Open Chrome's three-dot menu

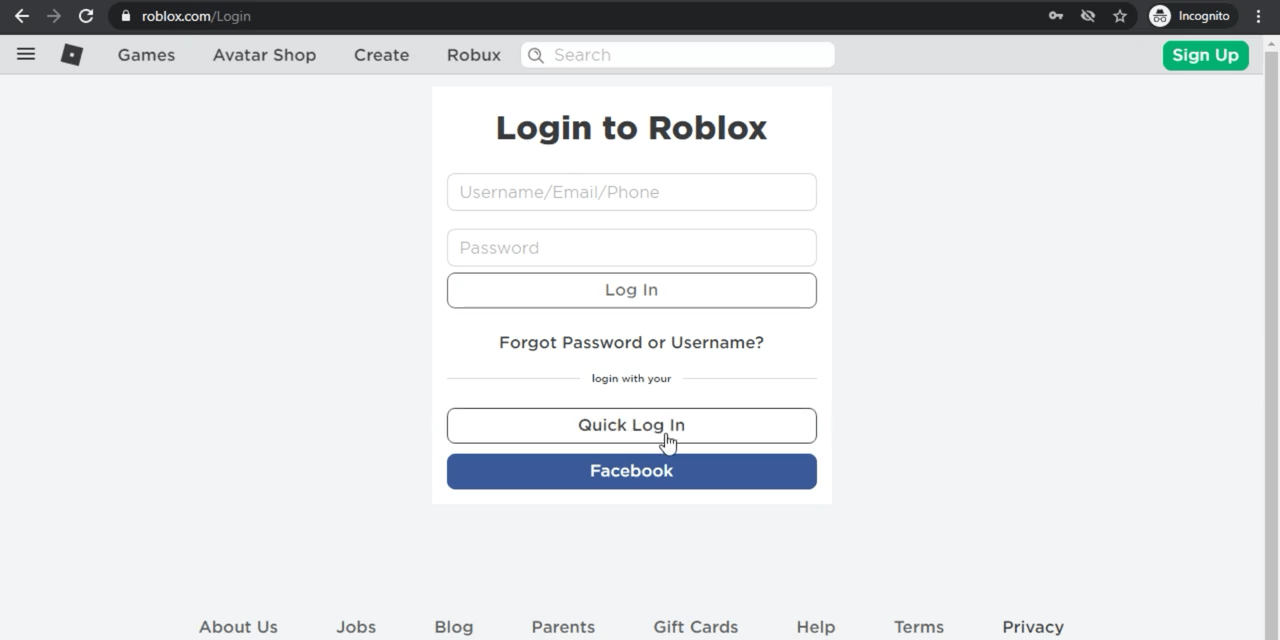(x=1258, y=16)
